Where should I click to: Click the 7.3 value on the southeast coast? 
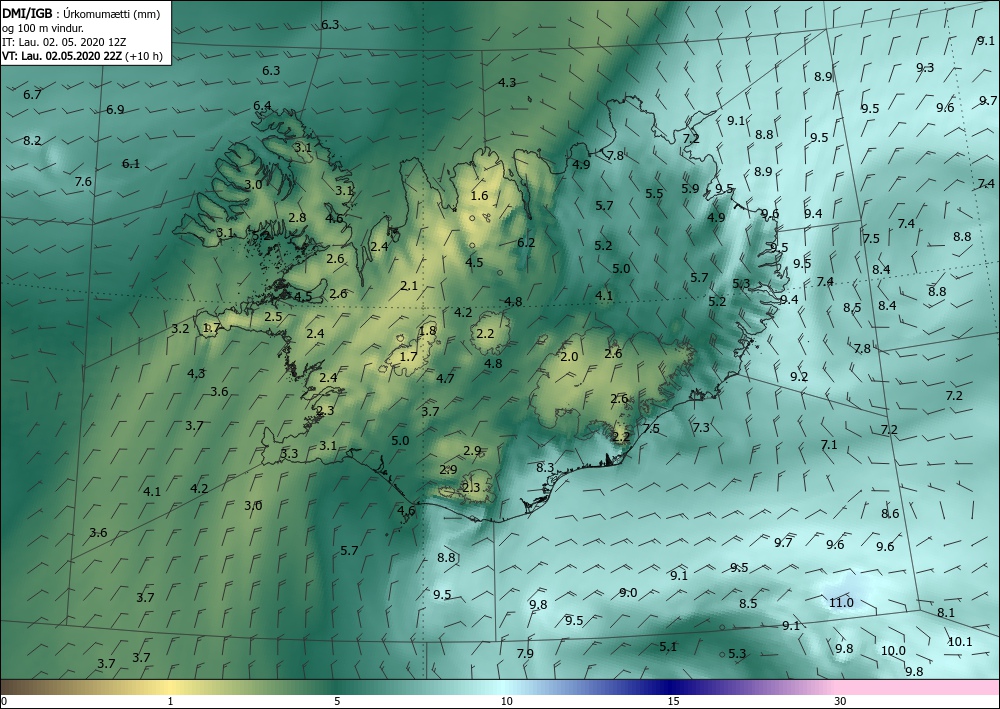tap(701, 427)
